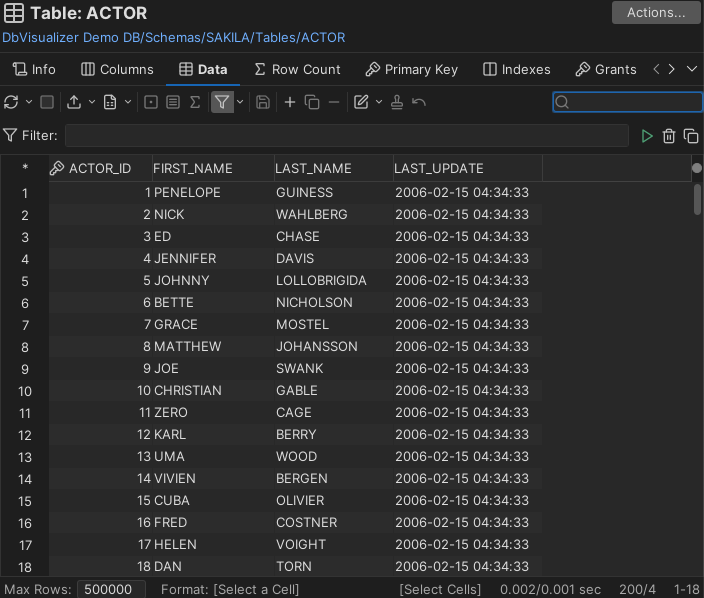Viewport: 704px width, 598px height.
Task: Click the duplicate row icon
Action: 312,102
